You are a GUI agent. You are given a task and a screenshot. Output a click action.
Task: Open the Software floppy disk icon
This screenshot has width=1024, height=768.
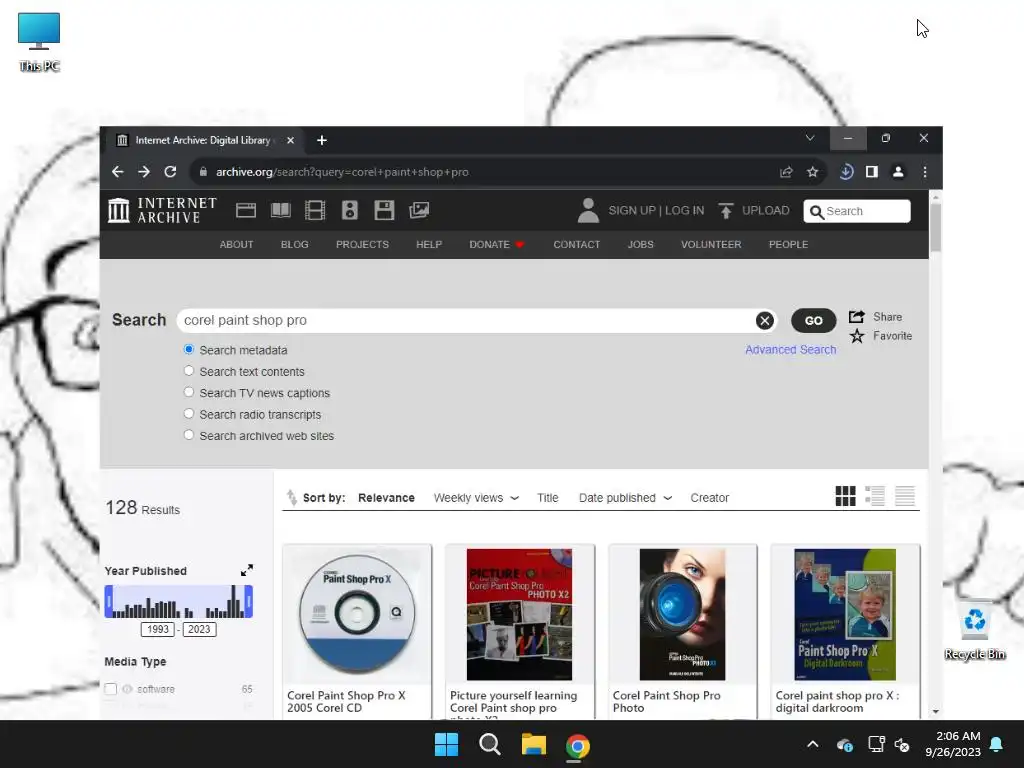[384, 210]
